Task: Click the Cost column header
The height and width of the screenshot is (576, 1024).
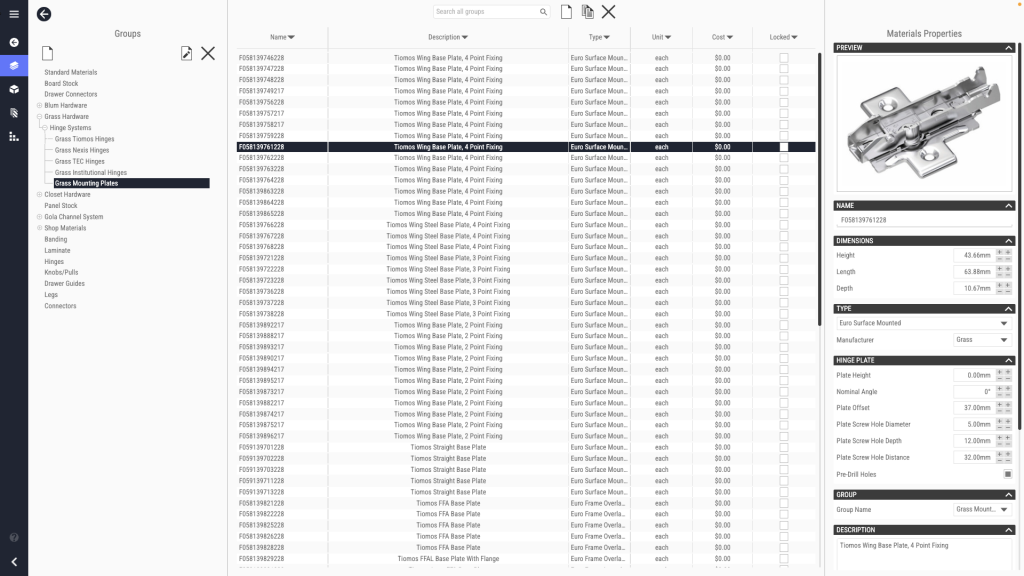Action: point(722,37)
